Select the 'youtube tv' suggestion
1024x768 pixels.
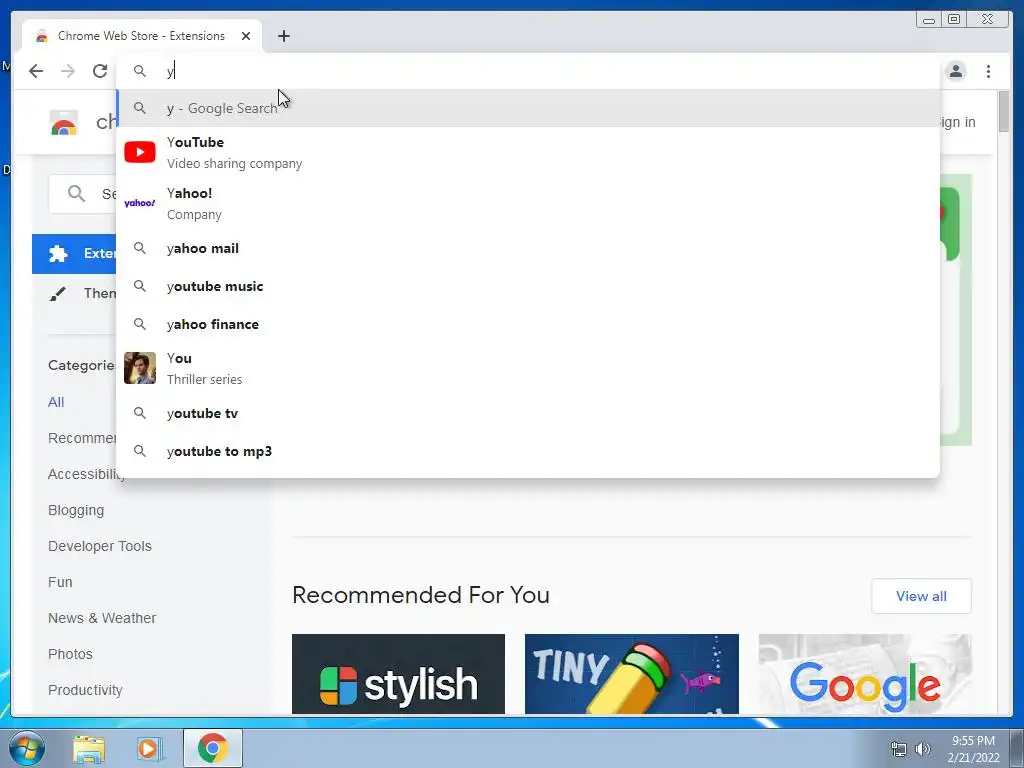tap(528, 413)
